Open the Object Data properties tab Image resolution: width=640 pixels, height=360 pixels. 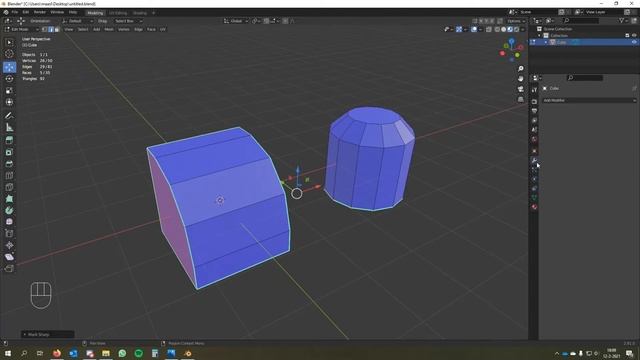pos(534,198)
